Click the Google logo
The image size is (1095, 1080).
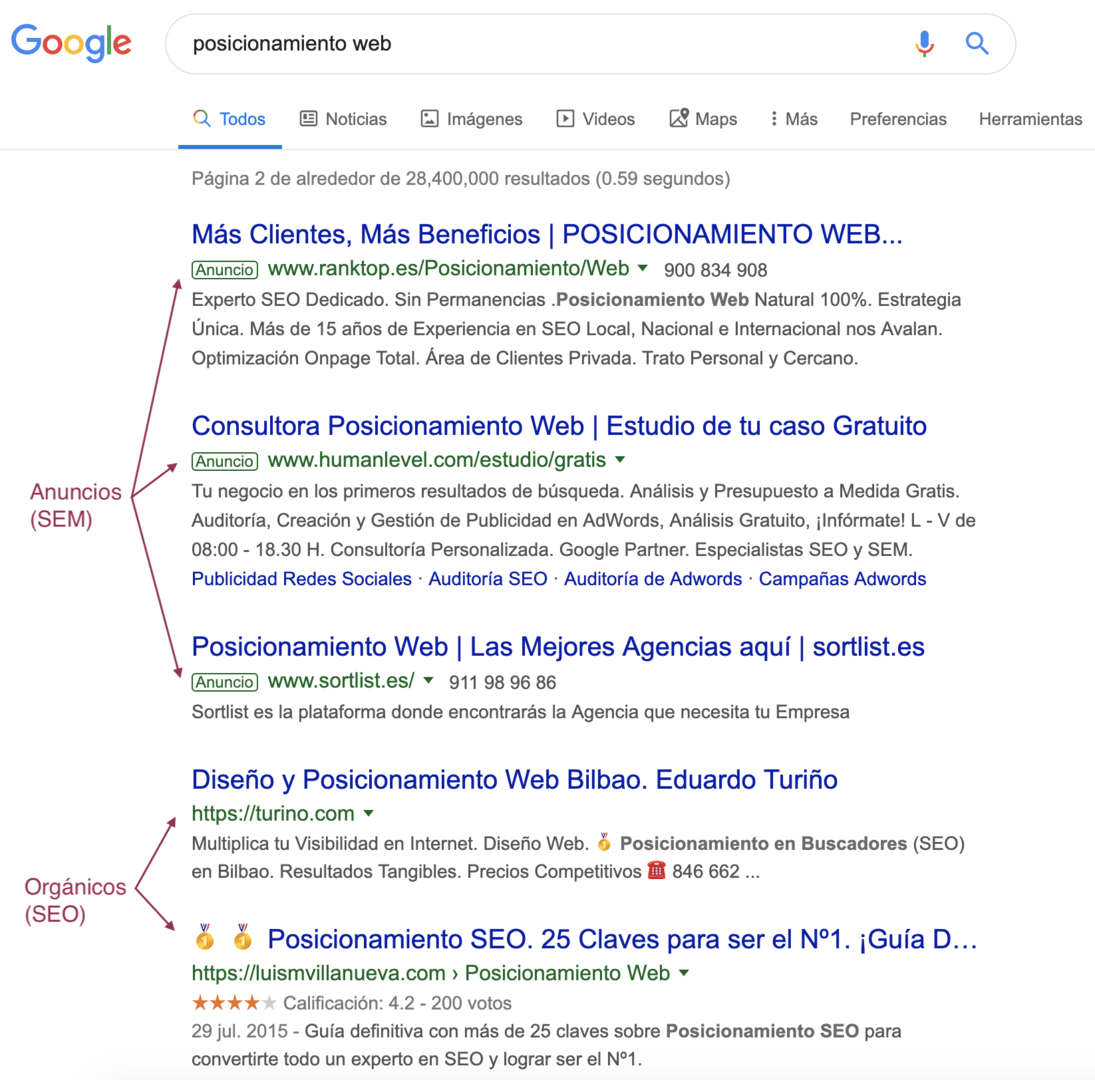tap(71, 42)
